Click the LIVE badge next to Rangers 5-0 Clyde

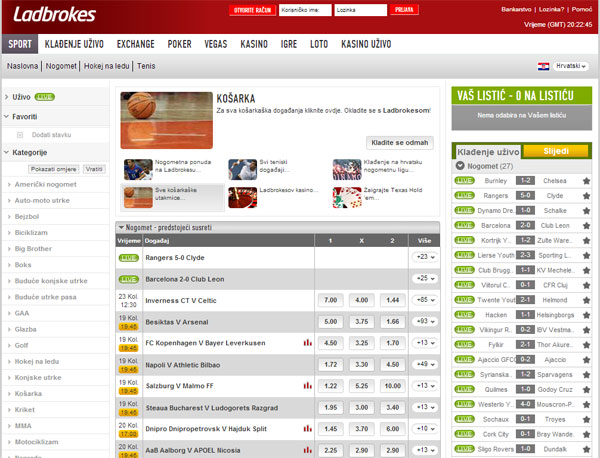(129, 257)
